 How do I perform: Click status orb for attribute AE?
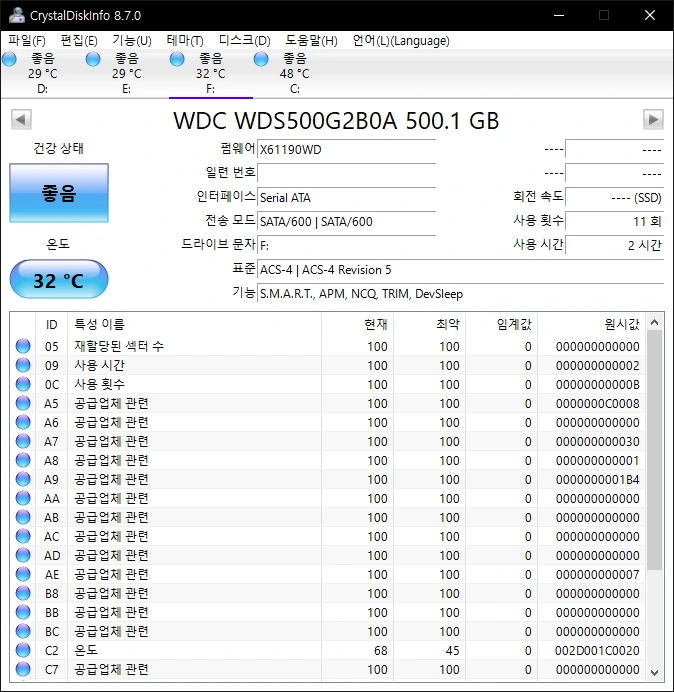(23, 574)
